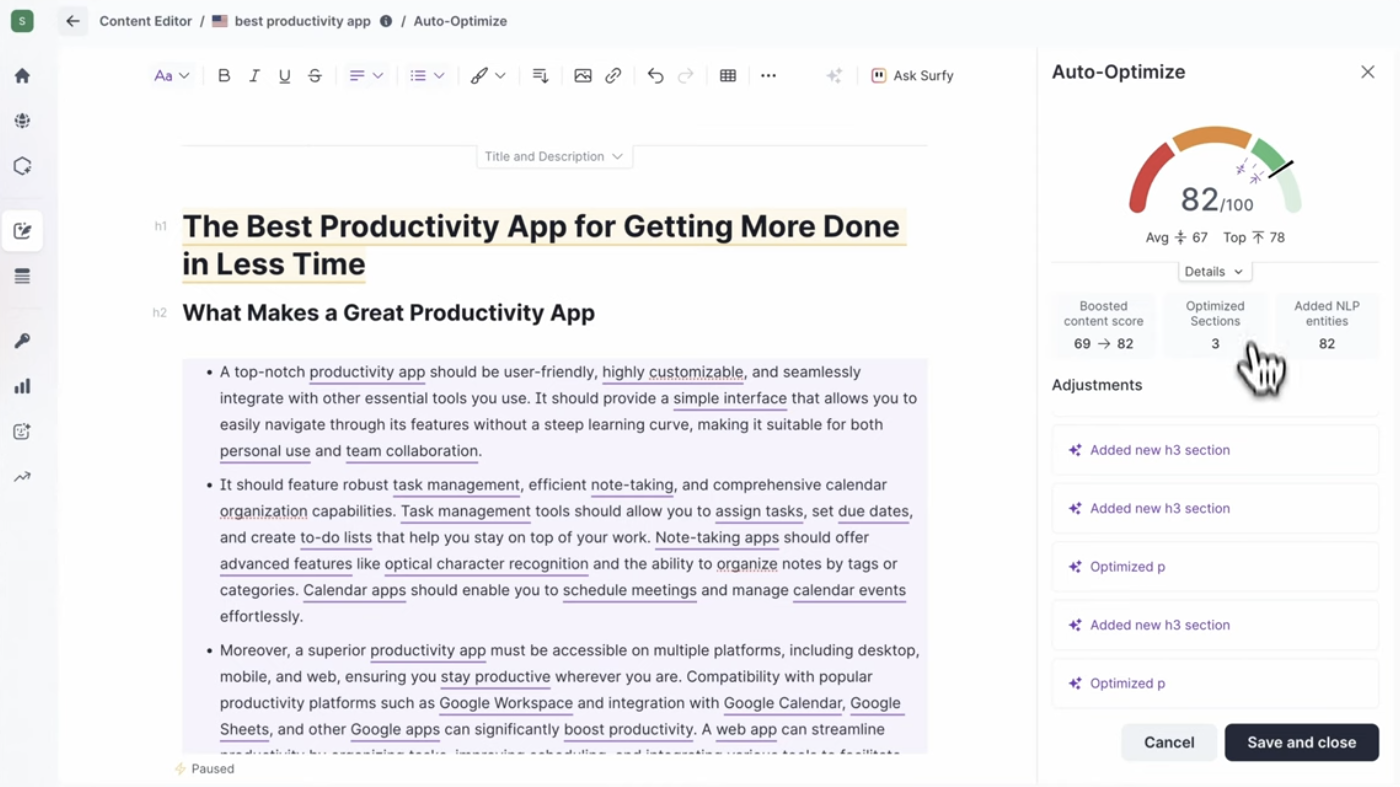Open the three-dot more options menu
Viewport: 1400px width, 787px height.
[768, 76]
